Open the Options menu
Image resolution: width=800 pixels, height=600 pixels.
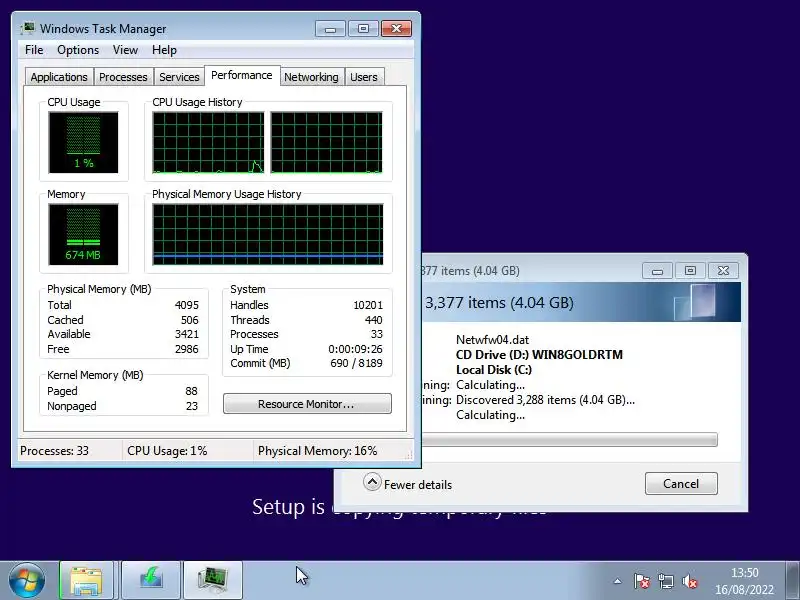(78, 50)
